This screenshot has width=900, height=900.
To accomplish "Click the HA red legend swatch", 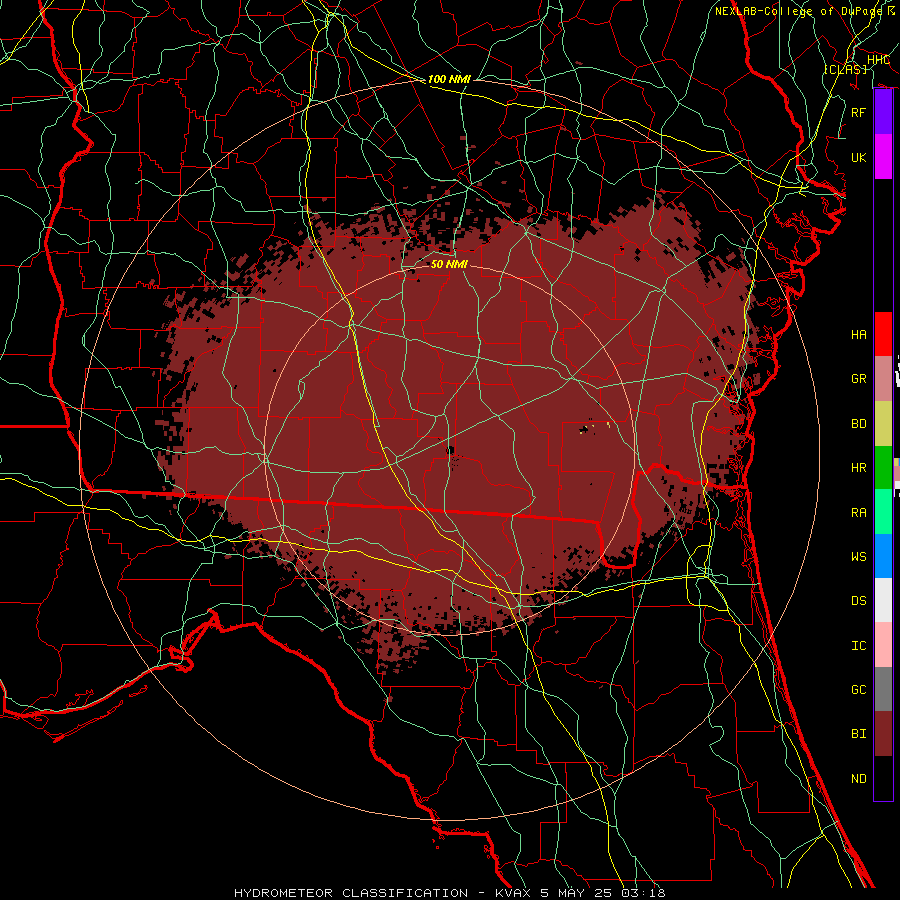I will point(883,334).
